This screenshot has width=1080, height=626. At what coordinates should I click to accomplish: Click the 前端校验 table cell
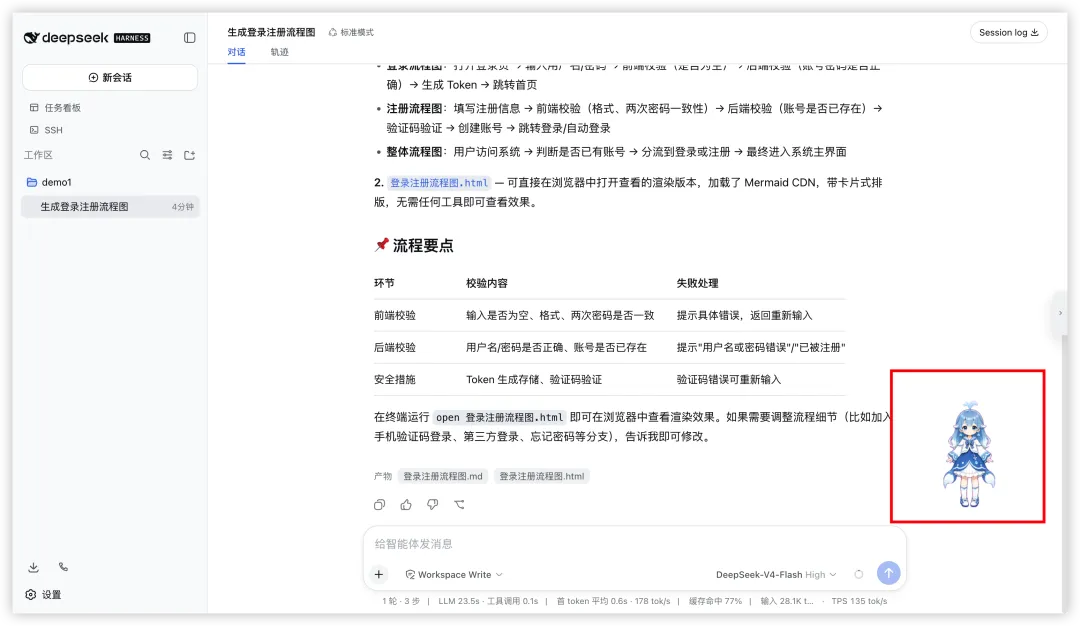click(395, 316)
